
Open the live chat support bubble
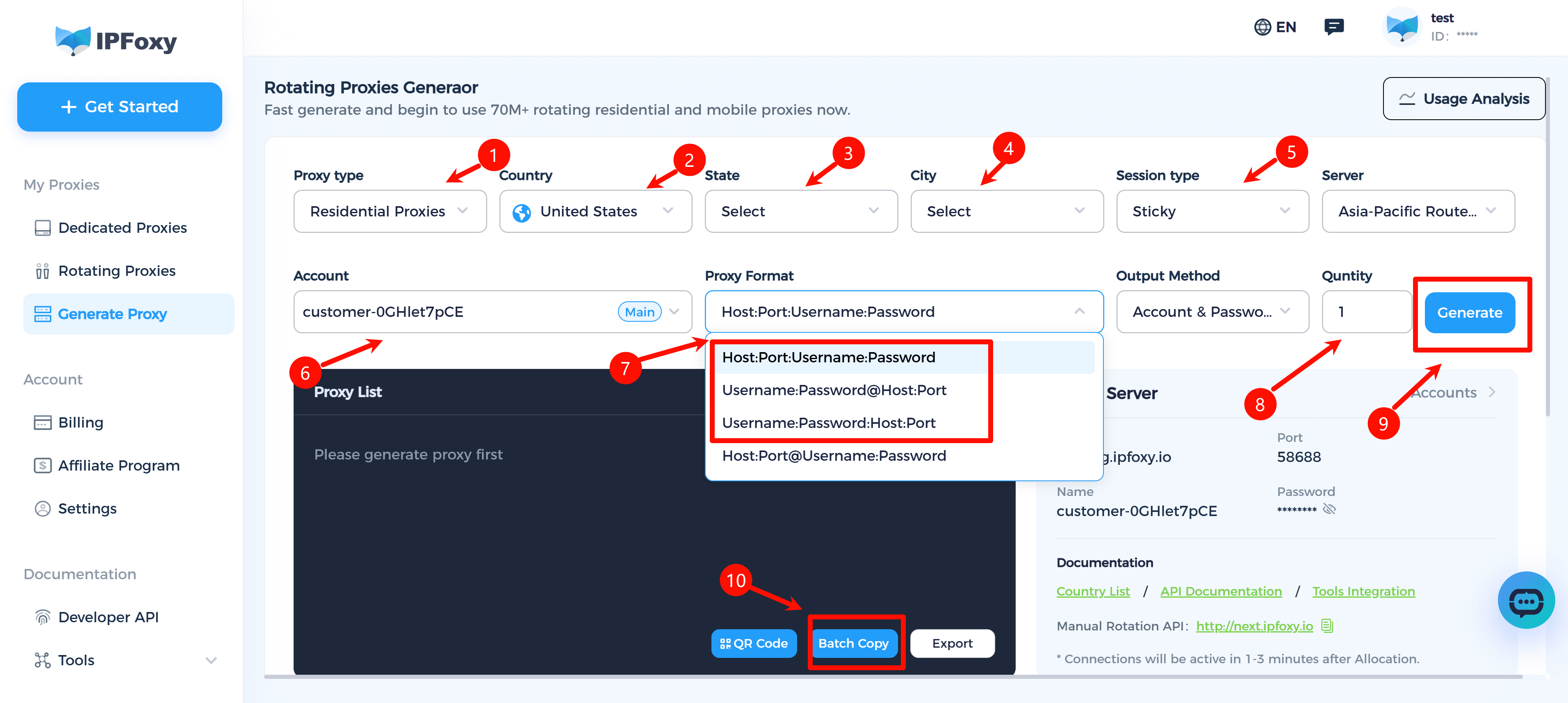(1526, 601)
